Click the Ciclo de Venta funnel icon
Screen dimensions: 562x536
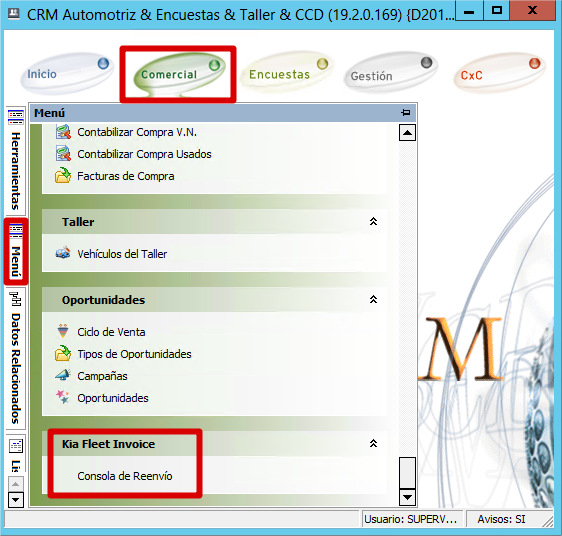[x=63, y=331]
